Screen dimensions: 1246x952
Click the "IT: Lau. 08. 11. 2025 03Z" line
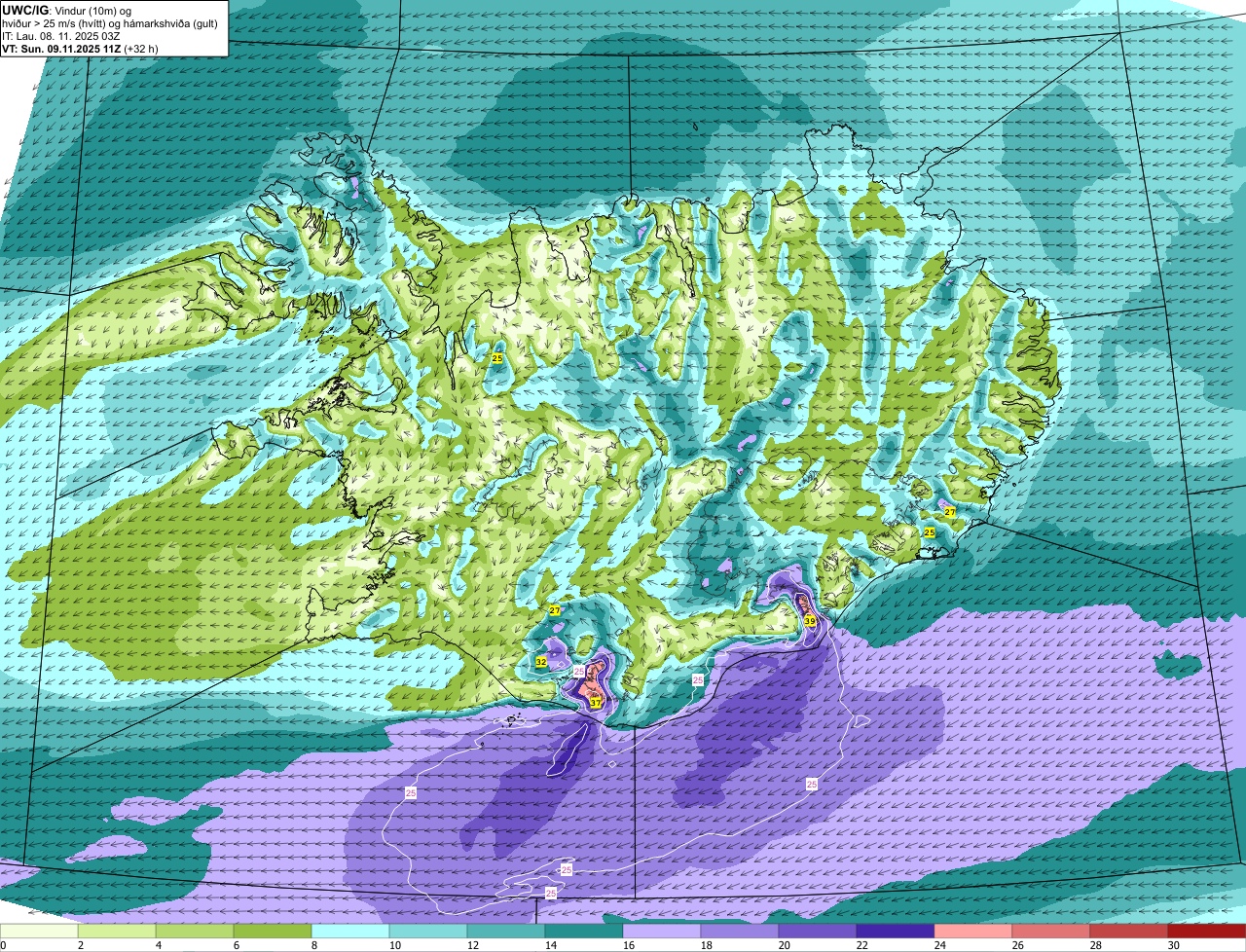coord(61,35)
